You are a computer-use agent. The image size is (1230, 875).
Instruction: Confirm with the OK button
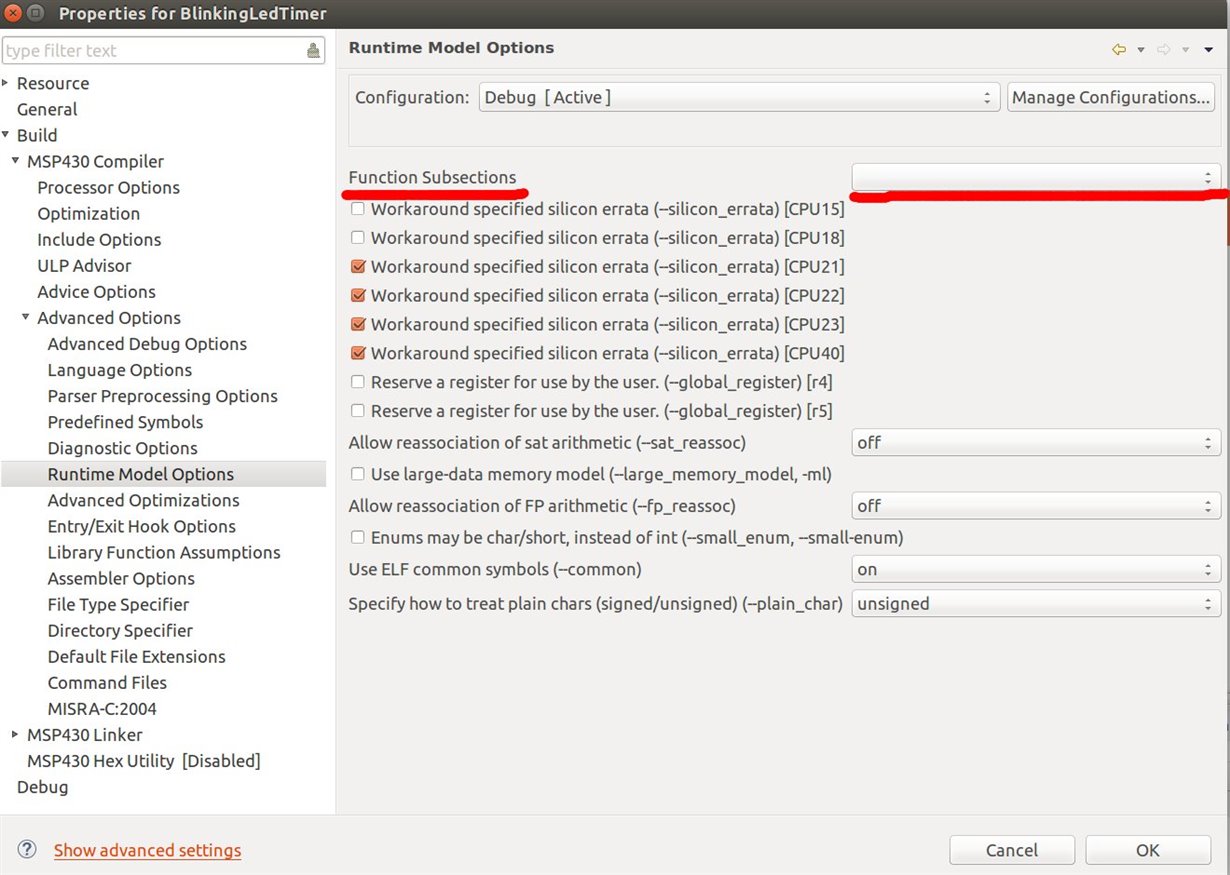[x=1148, y=850]
